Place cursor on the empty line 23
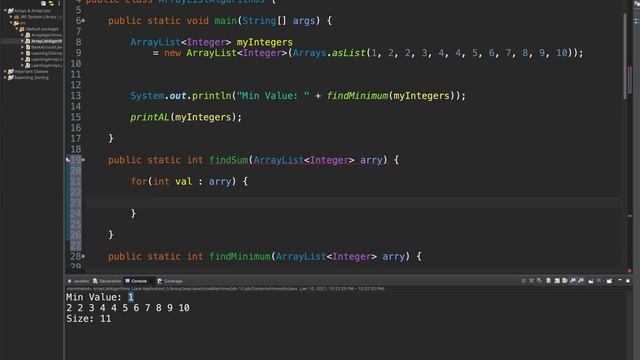 coord(353,203)
